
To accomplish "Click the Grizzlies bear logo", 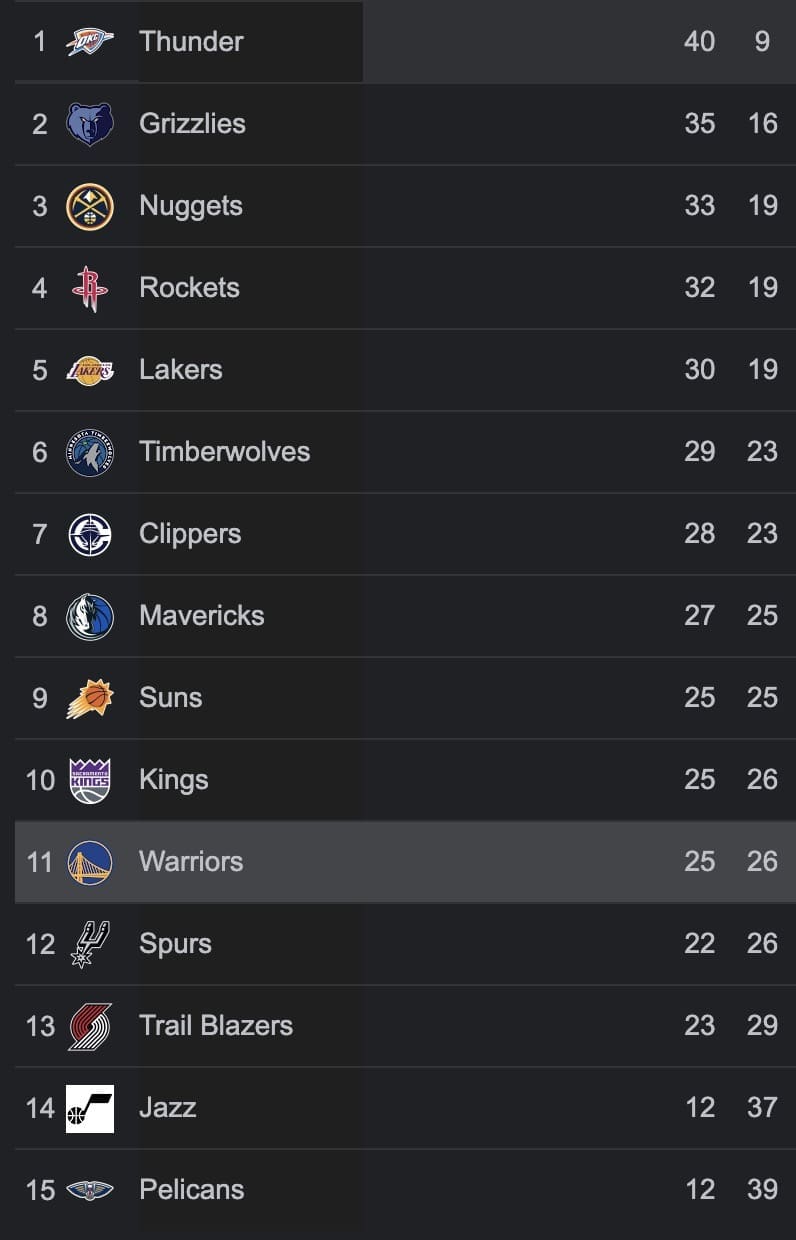I will [x=90, y=124].
